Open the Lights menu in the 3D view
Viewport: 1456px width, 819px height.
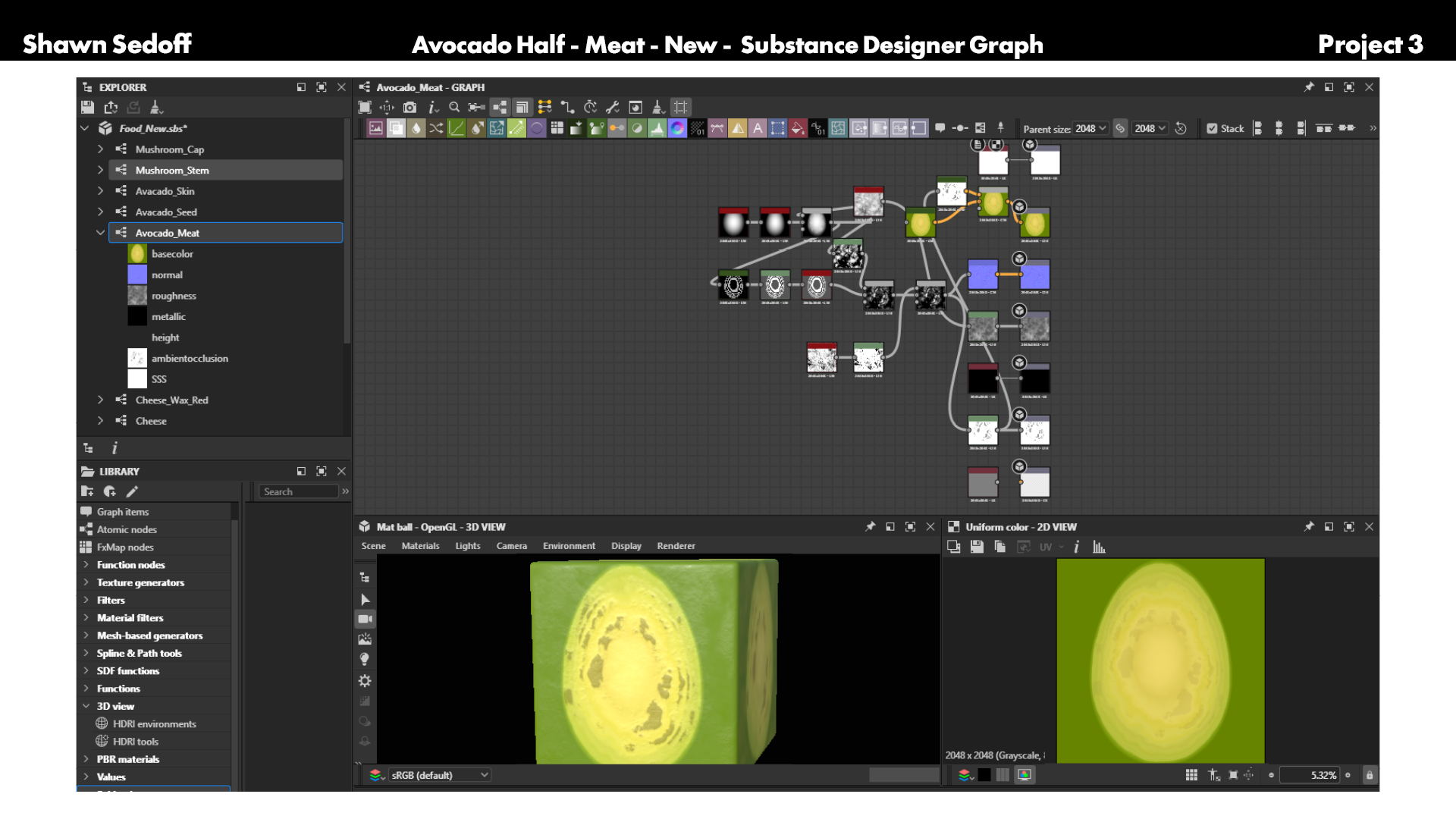[468, 546]
